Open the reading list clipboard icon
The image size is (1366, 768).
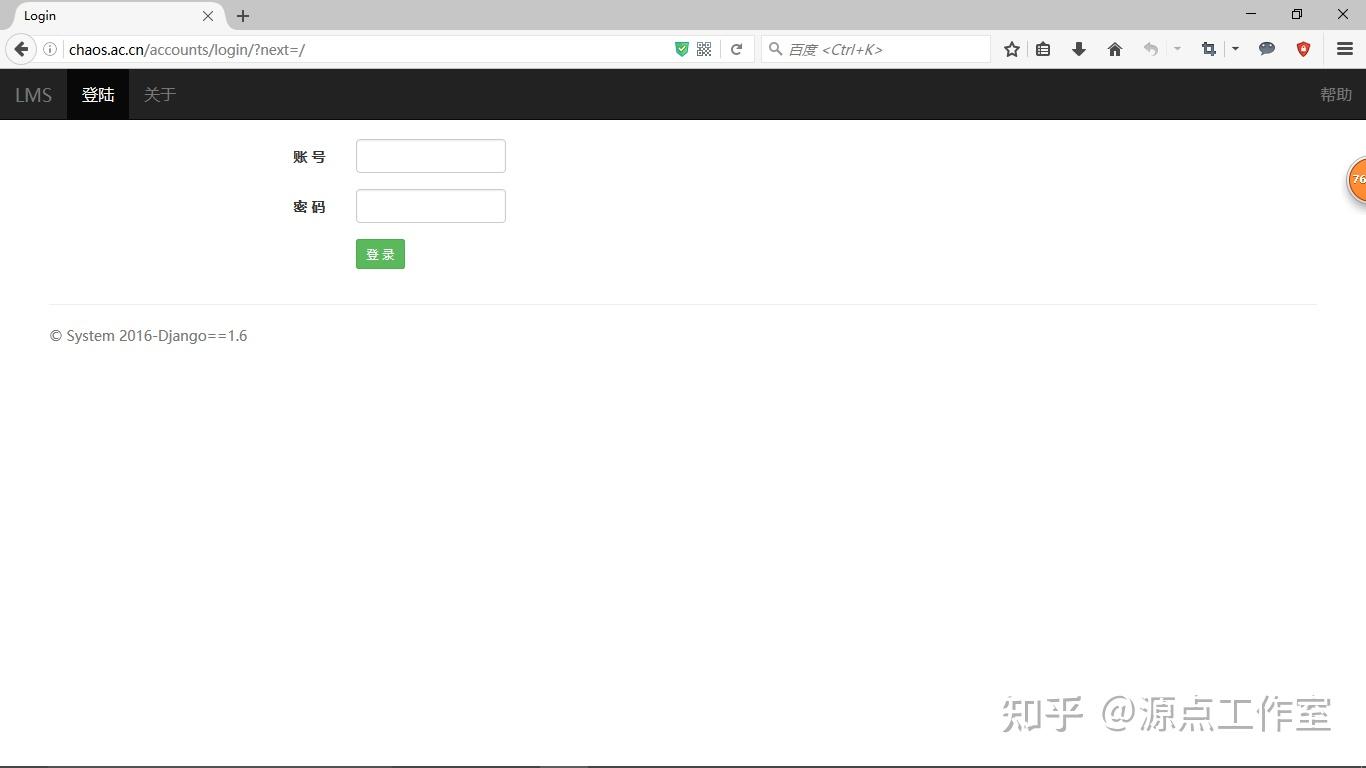coord(1043,48)
